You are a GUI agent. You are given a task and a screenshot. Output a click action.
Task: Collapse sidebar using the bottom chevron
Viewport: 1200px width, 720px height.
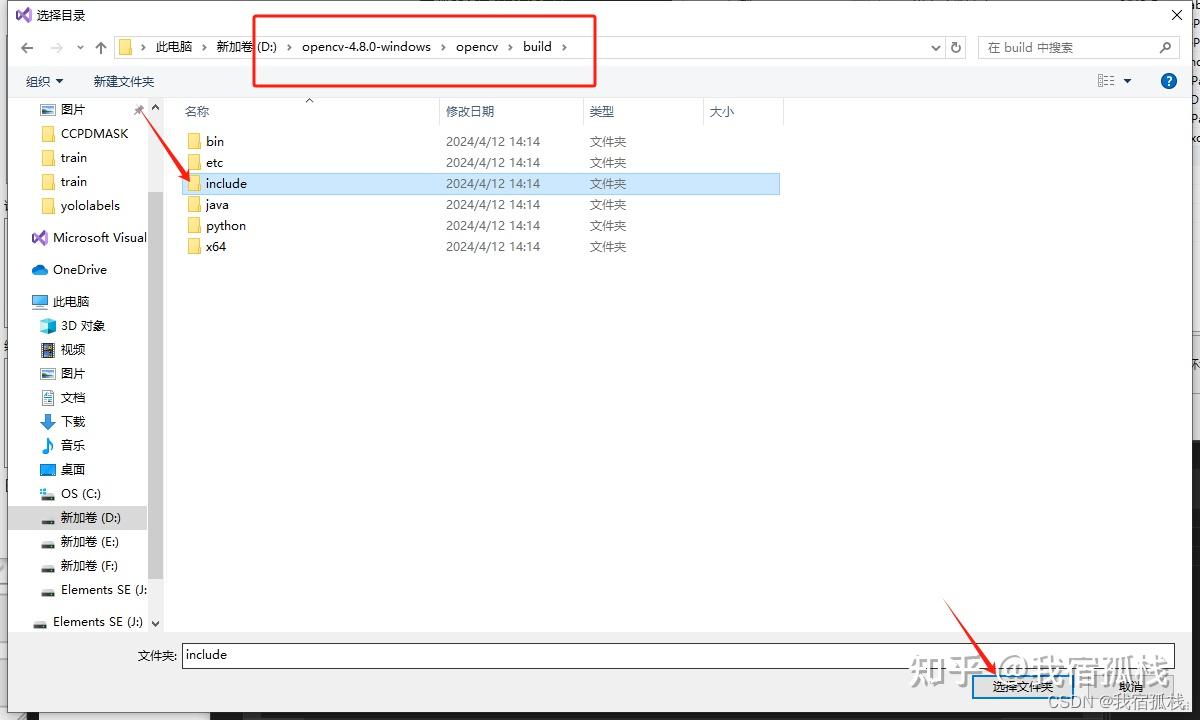[x=155, y=622]
